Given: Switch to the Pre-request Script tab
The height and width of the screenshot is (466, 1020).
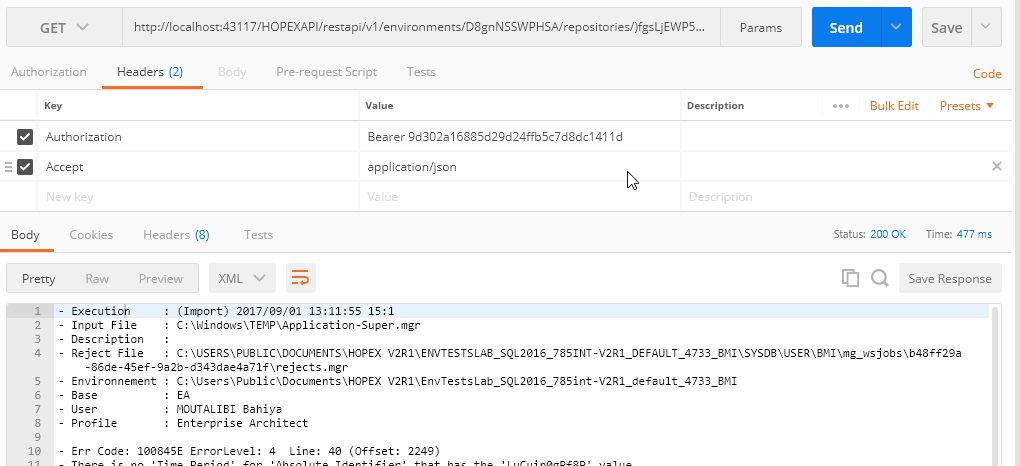Looking at the screenshot, I should pyautogui.click(x=326, y=72).
